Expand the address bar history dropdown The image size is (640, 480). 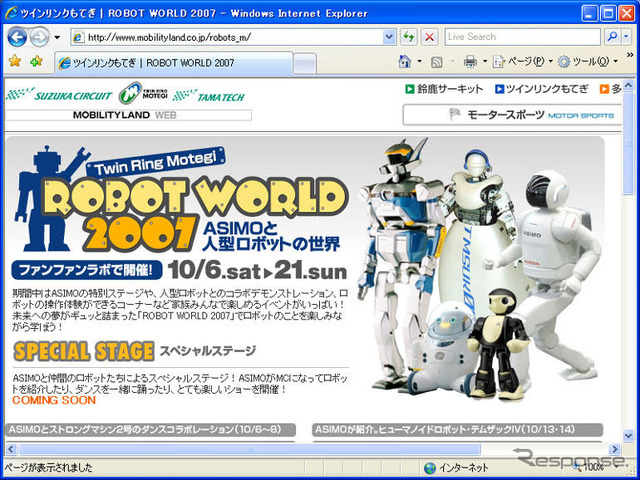389,38
